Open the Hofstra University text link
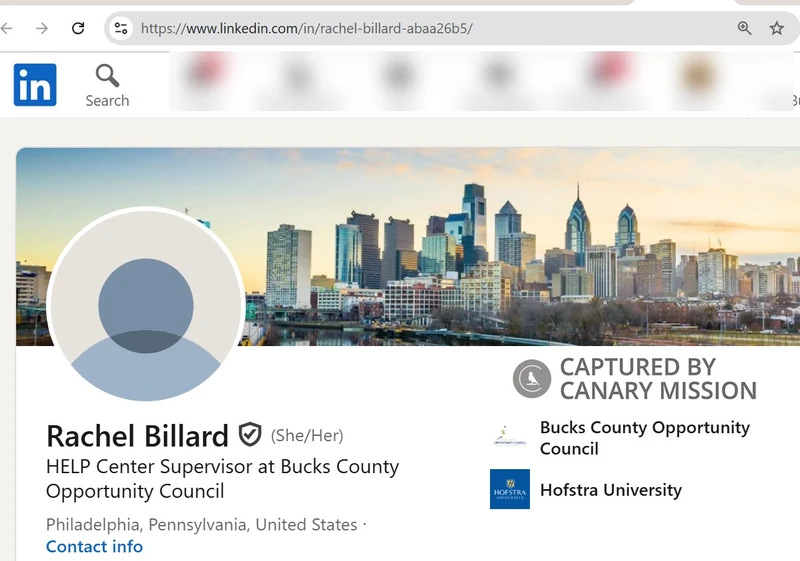The height and width of the screenshot is (561, 800). 610,490
